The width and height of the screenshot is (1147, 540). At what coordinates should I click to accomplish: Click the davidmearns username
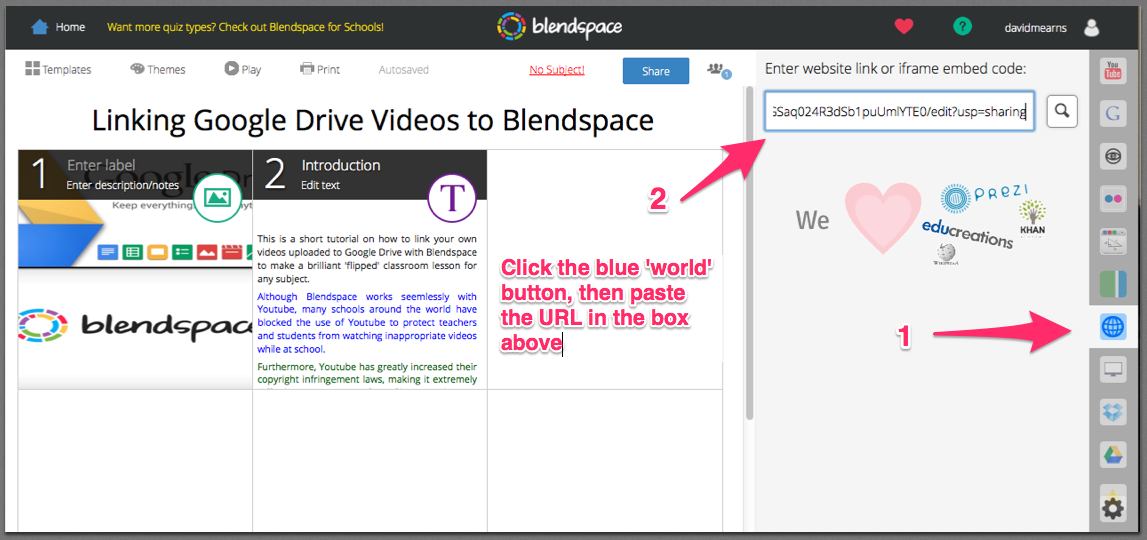[x=1035, y=28]
